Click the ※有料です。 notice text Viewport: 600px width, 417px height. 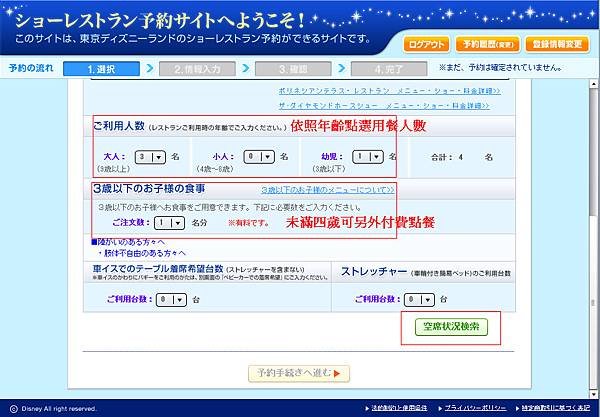[x=249, y=223]
